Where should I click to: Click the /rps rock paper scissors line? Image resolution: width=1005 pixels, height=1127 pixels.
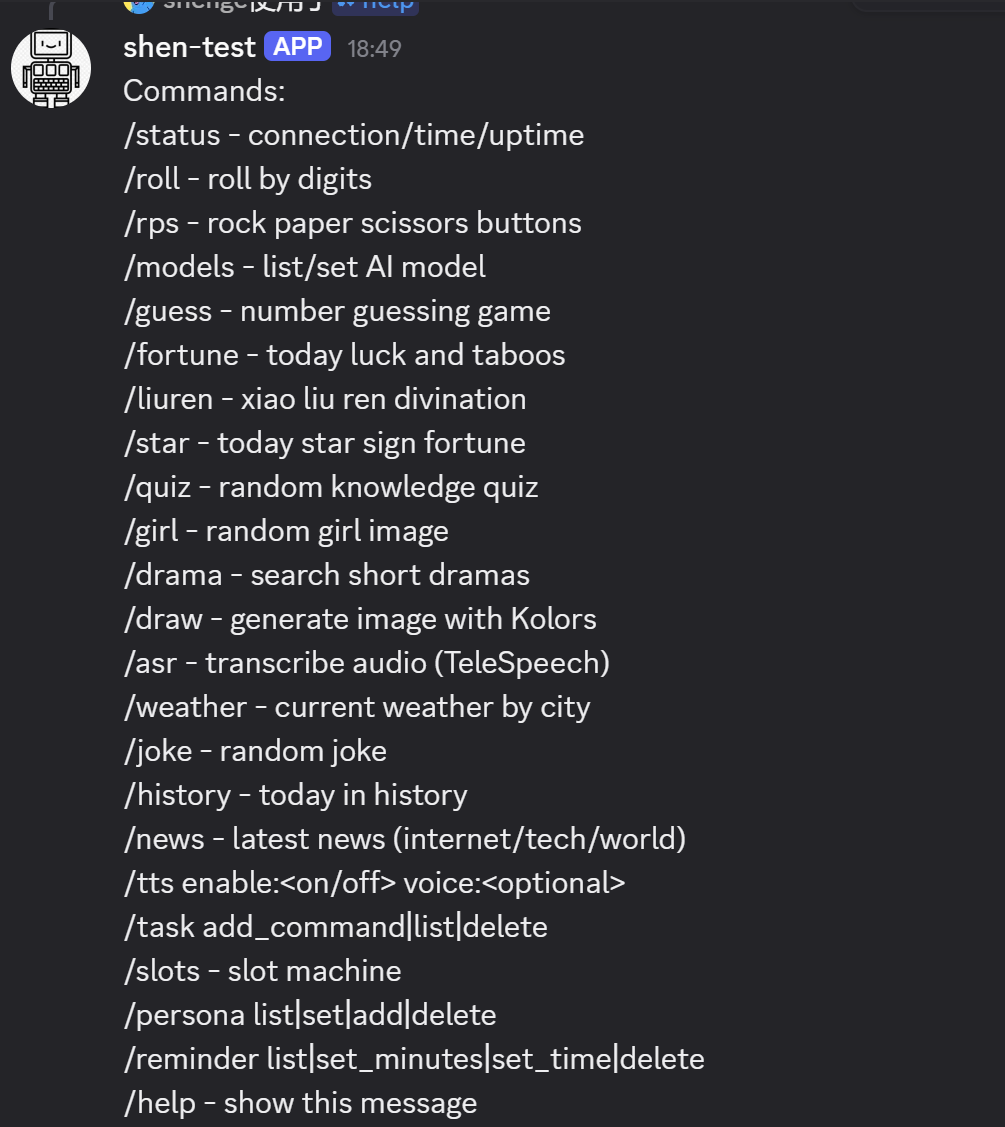coord(352,223)
